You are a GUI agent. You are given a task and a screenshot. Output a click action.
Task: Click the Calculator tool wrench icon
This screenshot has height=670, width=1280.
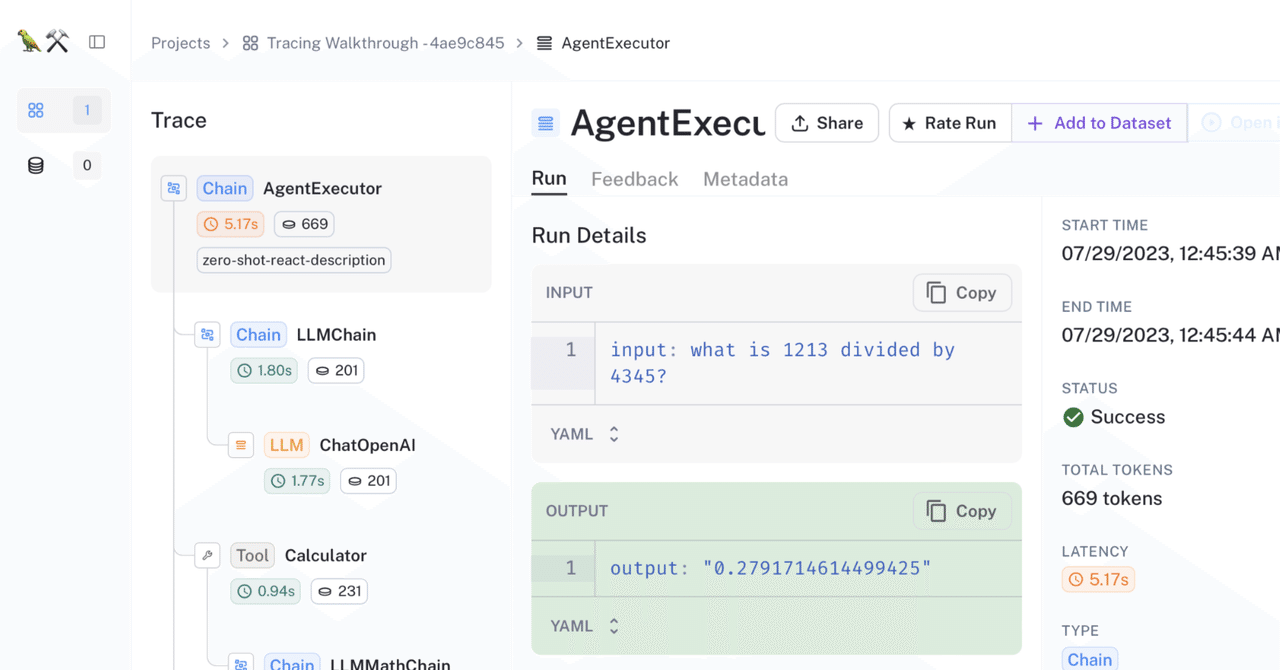208,555
